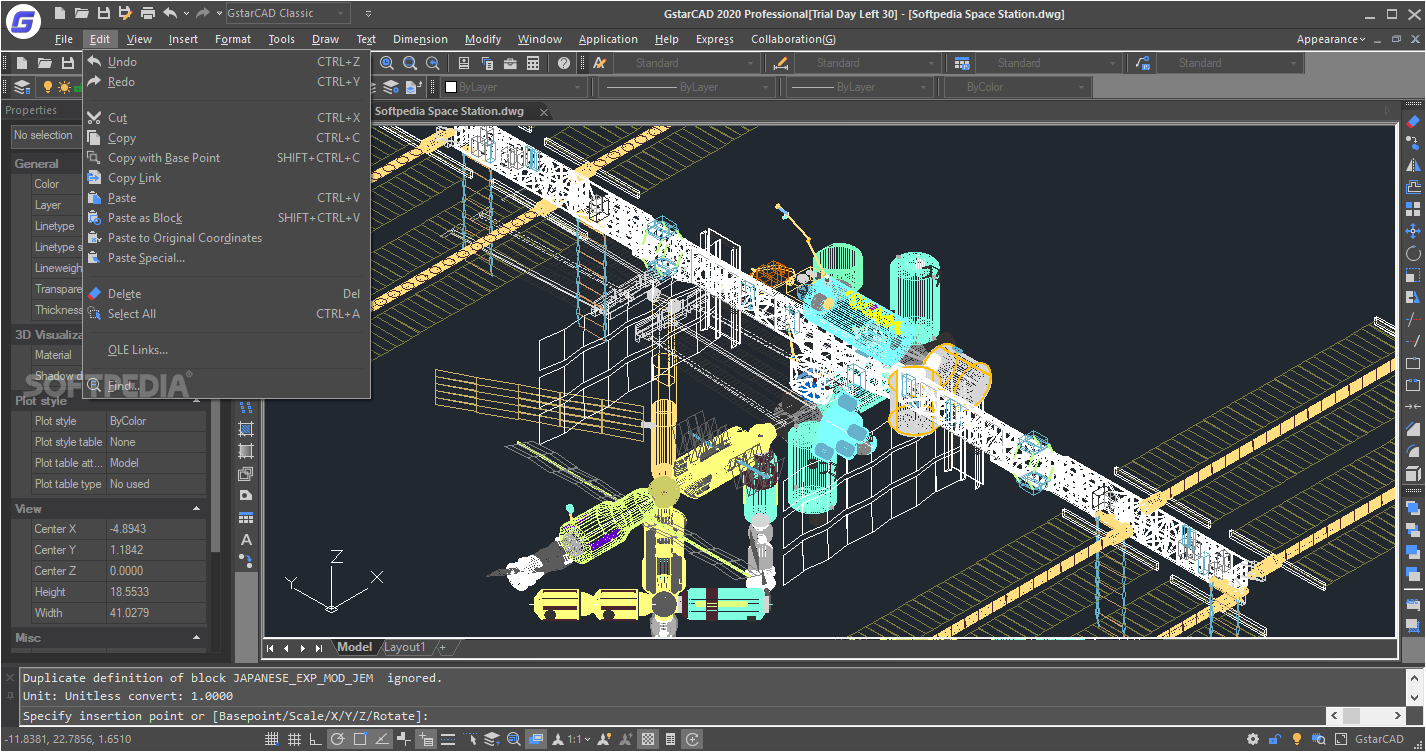Select the Move tool

(1413, 231)
